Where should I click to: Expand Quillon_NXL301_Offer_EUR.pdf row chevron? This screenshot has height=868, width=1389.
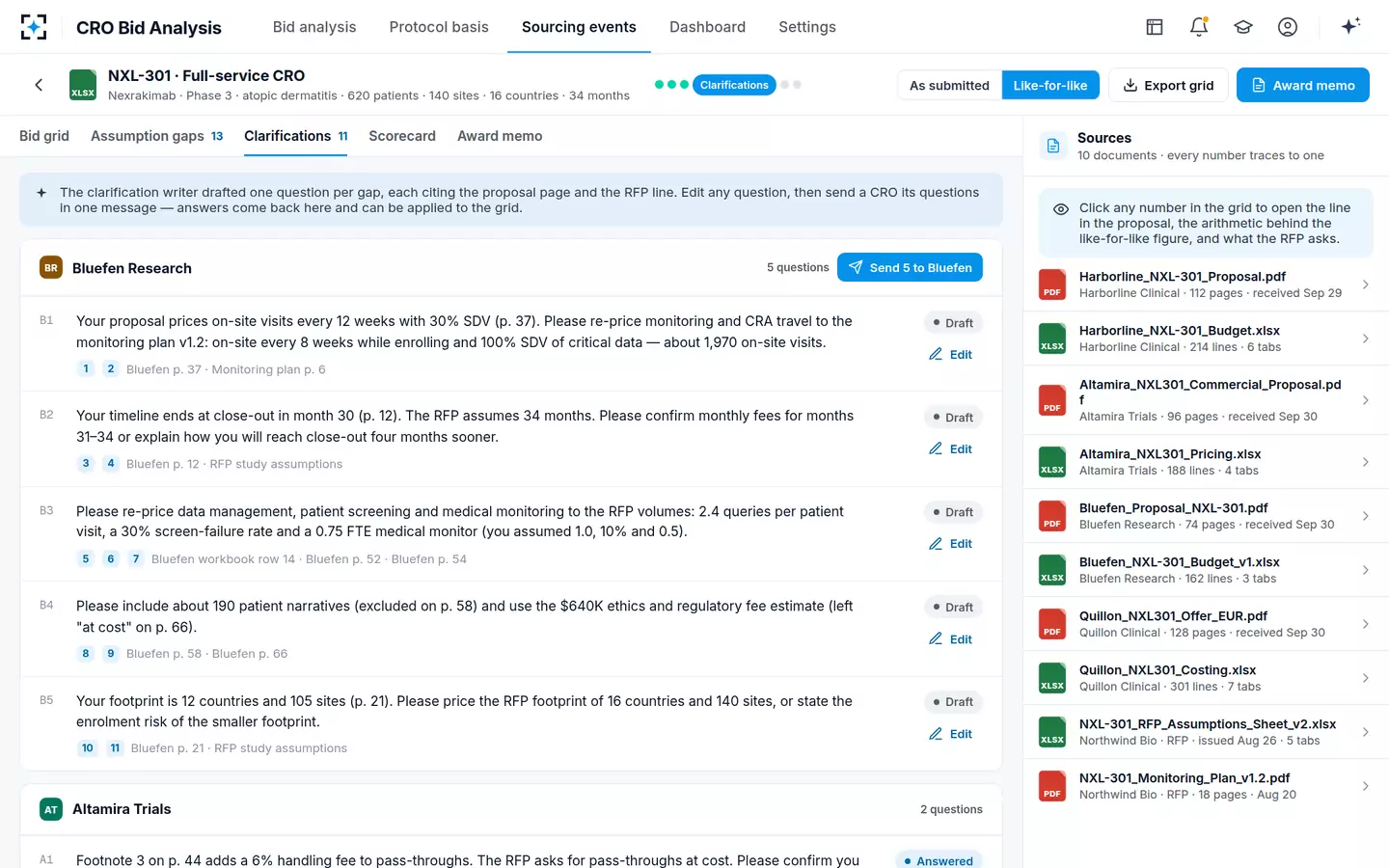1366,624
